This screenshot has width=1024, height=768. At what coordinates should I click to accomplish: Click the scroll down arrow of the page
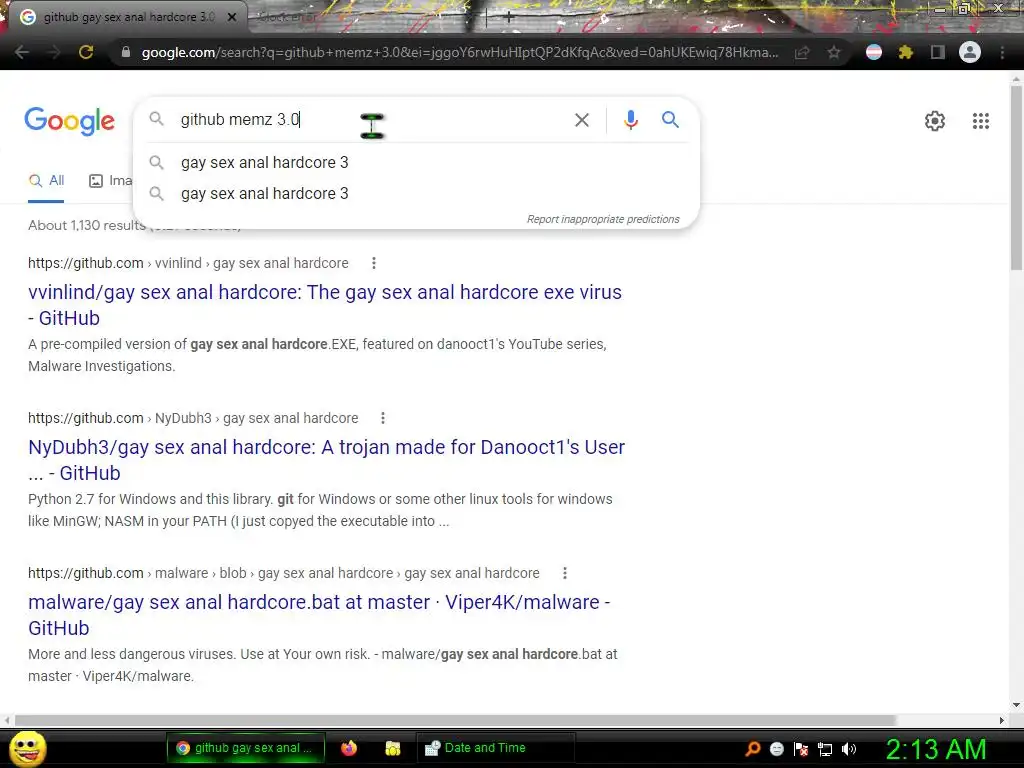click(x=1016, y=705)
